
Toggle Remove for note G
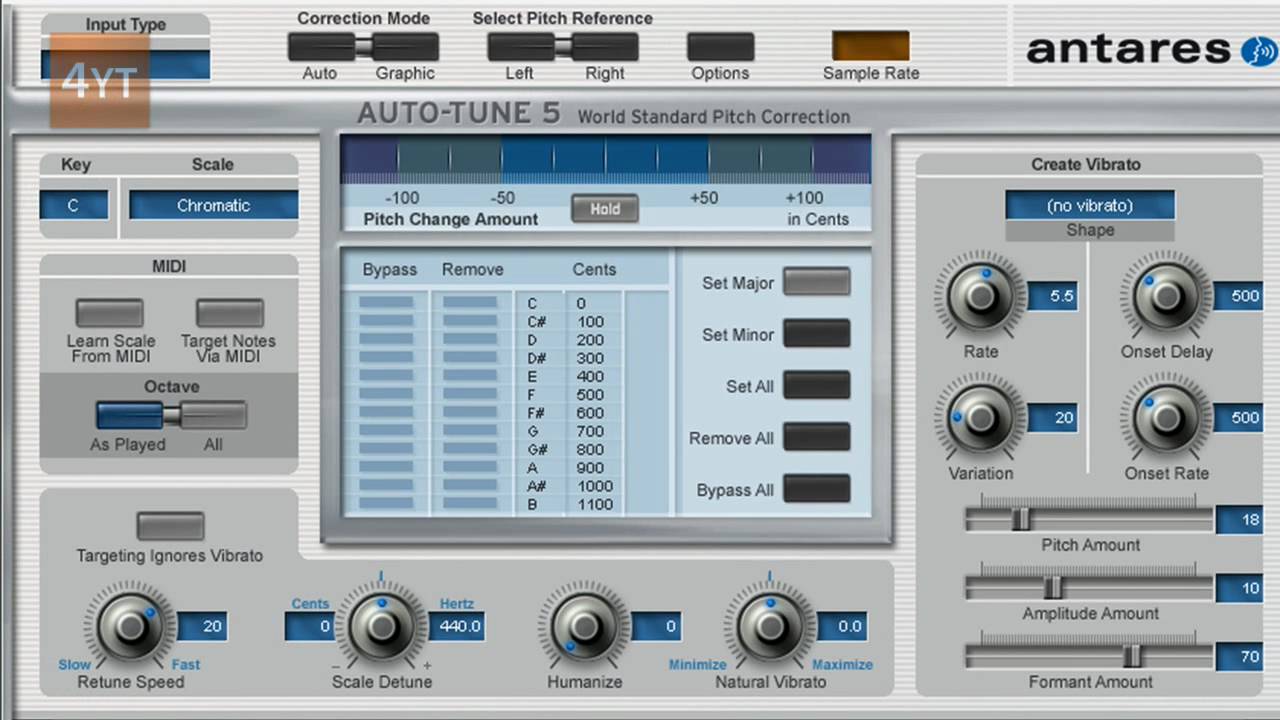click(x=470, y=432)
